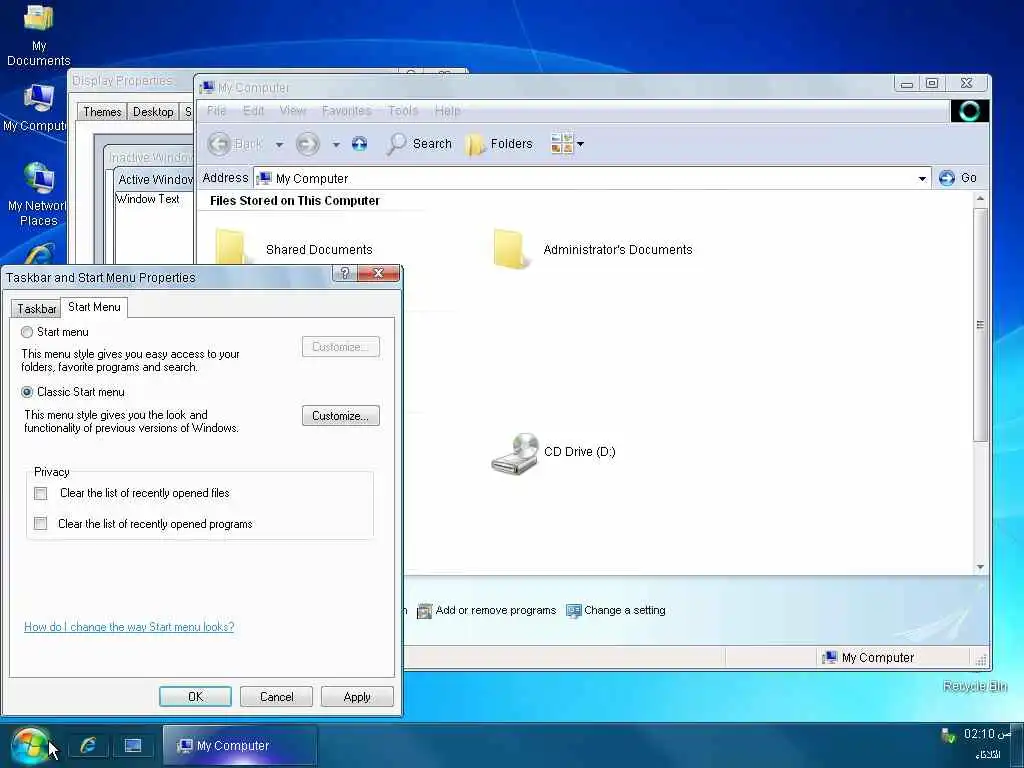Click the network tray icon
The height and width of the screenshot is (768, 1024).
tap(948, 737)
